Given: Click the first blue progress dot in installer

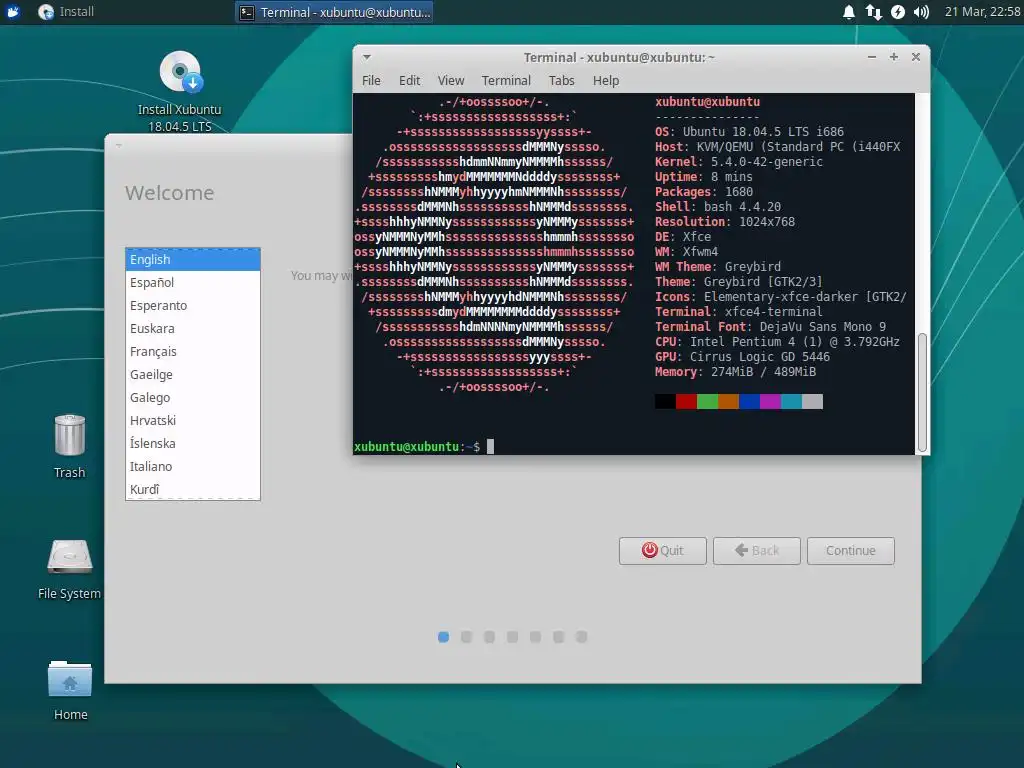Looking at the screenshot, I should [x=443, y=637].
